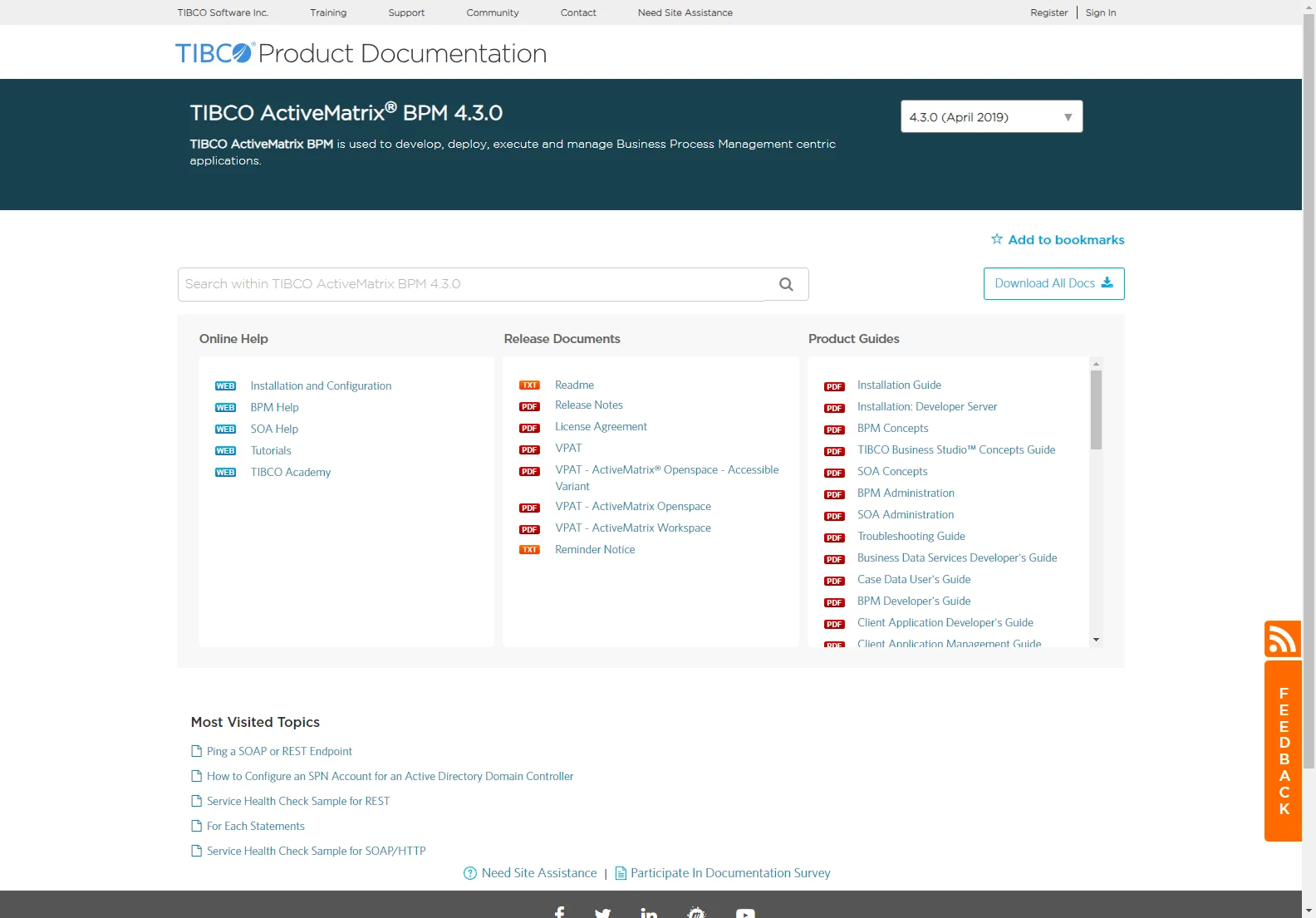The image size is (1316, 918).
Task: Open VPAT - ActiveMatrix Openspace - Accessible Variant
Action: tap(667, 478)
